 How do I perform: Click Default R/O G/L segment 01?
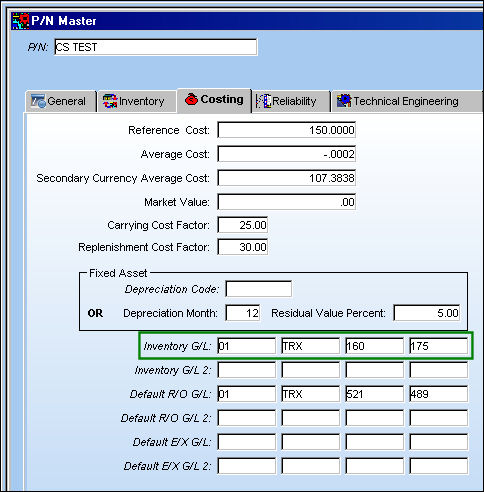pyautogui.click(x=247, y=394)
